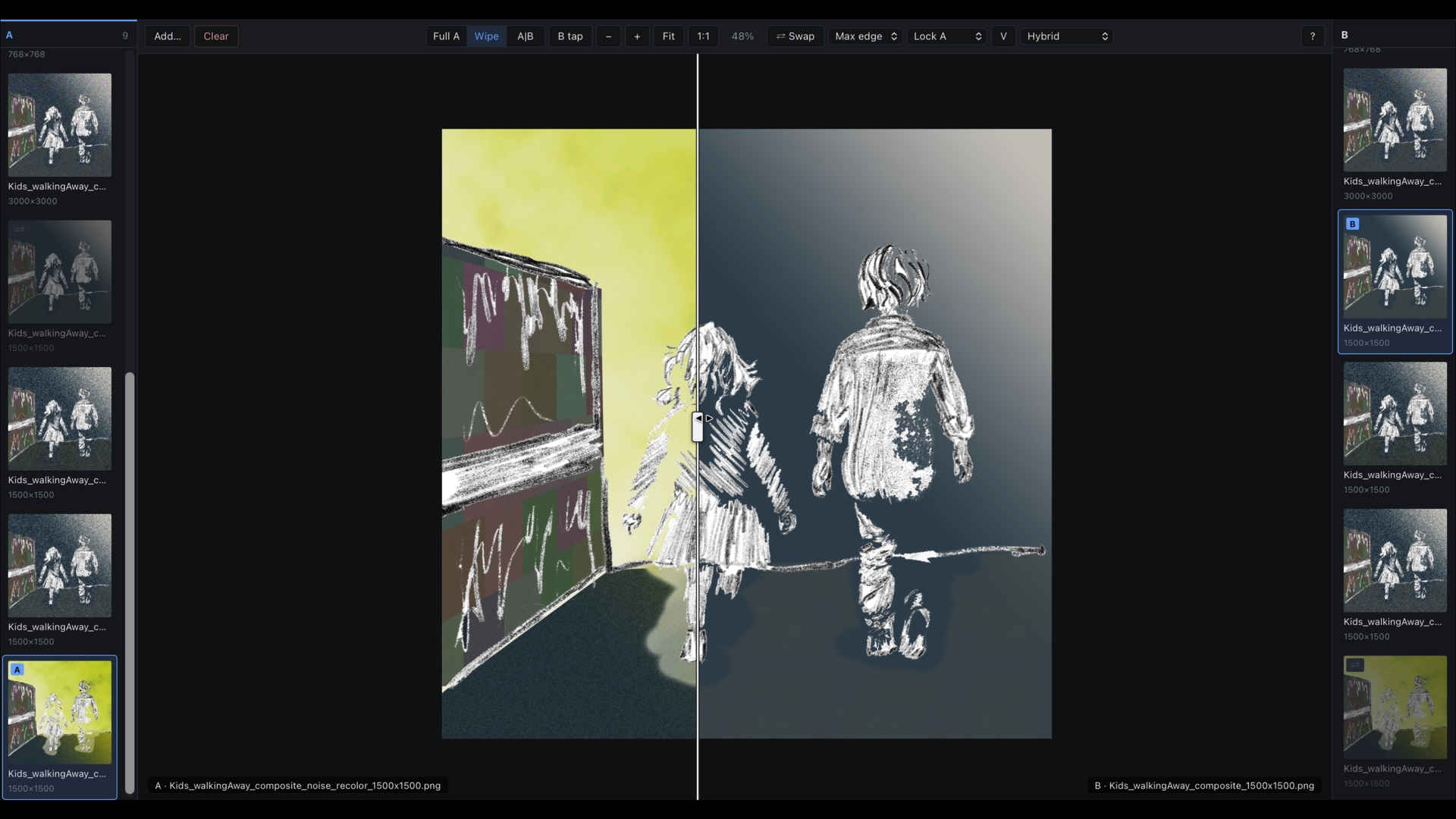Screen dimensions: 1456x819
Task: Click the B filename label at bottom right
Action: 1204,786
